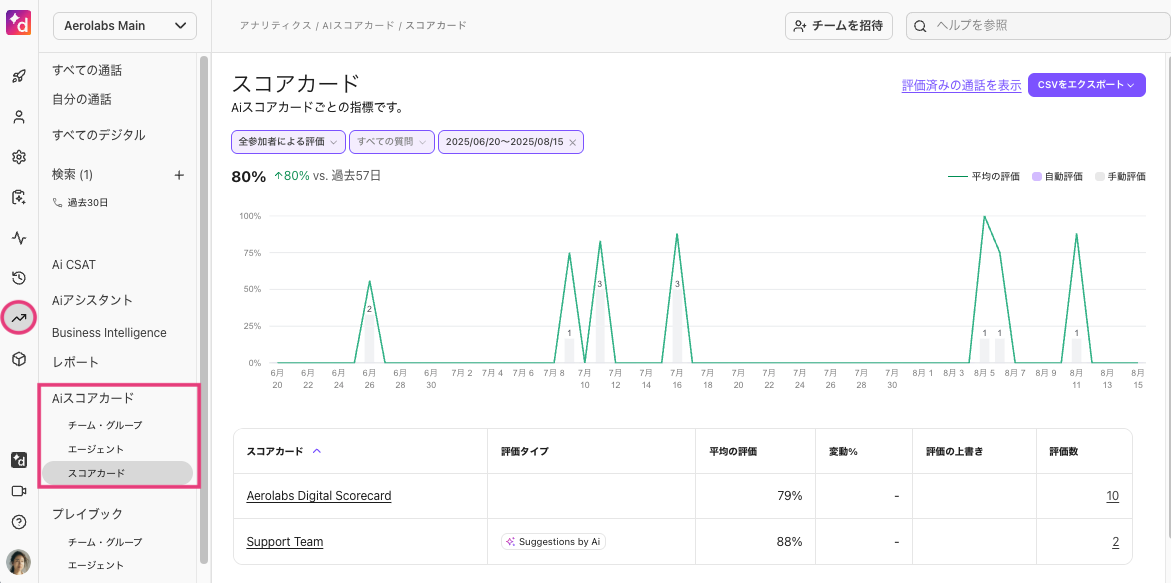This screenshot has width=1171, height=583.
Task: Open 過去30日 saved search
Action: point(81,202)
